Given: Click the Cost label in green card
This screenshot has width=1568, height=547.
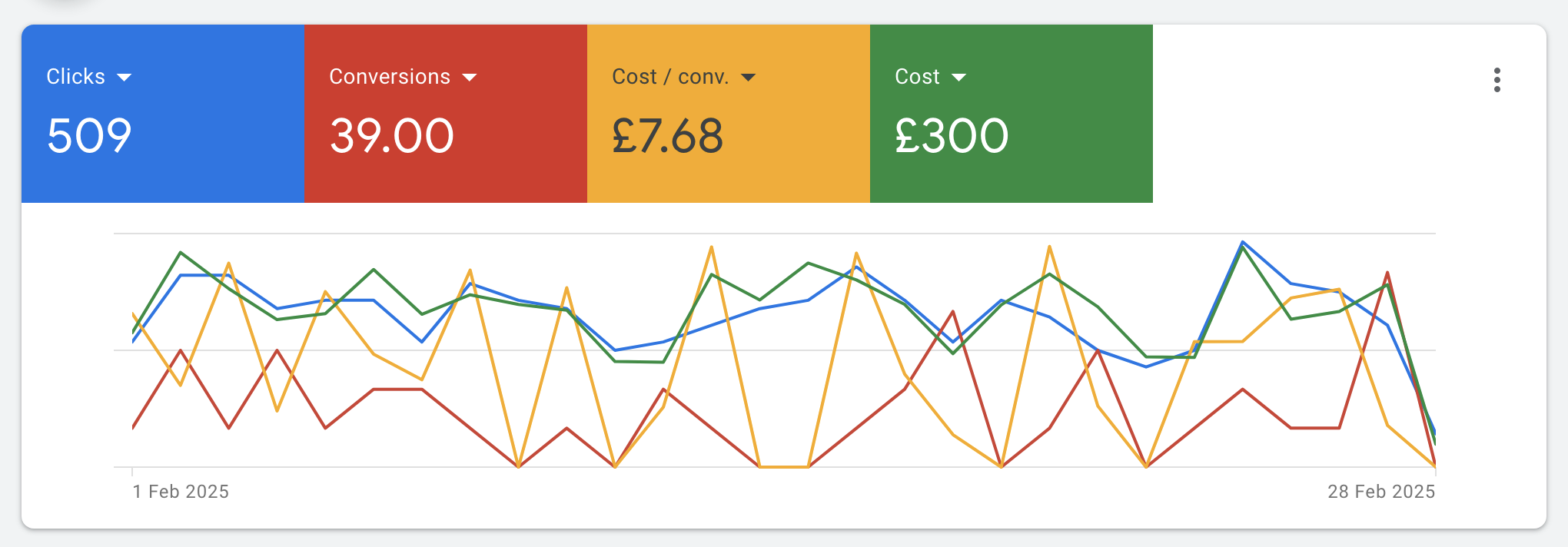Looking at the screenshot, I should tap(917, 77).
